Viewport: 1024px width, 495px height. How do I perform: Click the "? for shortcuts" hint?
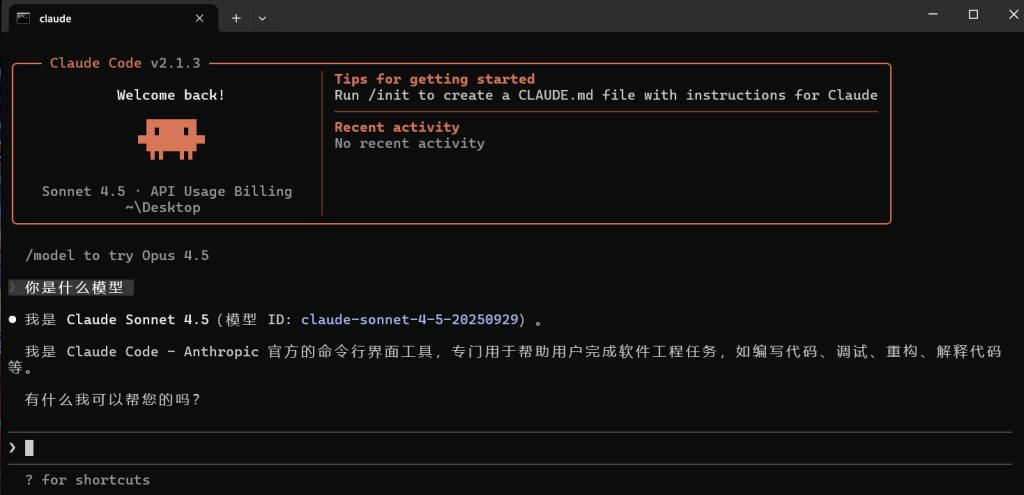click(x=87, y=480)
